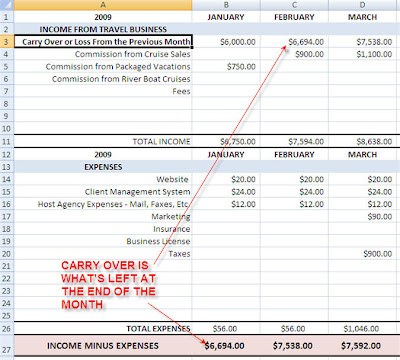Viewport: 400px width, 360px height.
Task: Click cell 'Carry Over or Loss From the Previous Month'
Action: coord(103,42)
